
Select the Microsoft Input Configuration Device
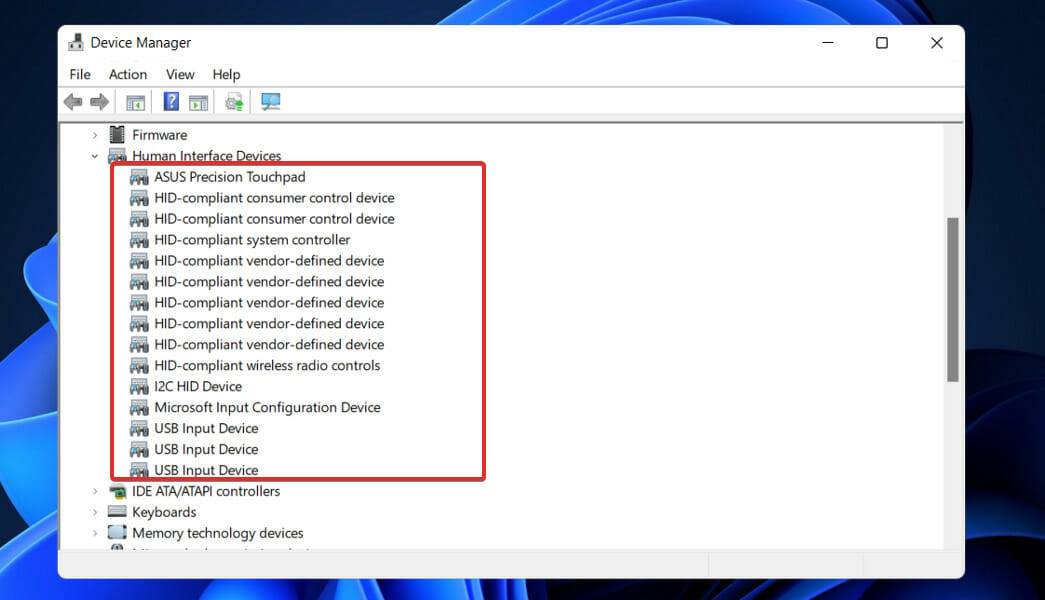point(267,407)
